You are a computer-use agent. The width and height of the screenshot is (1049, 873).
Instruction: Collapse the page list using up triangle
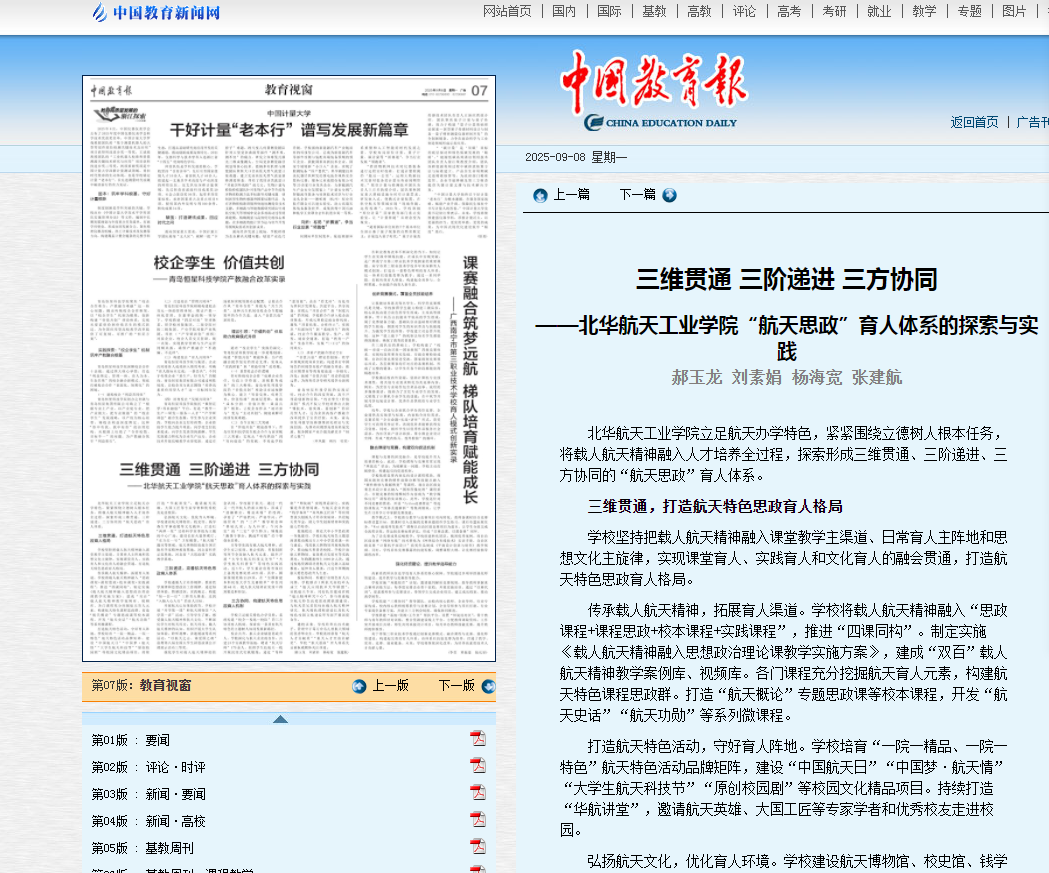click(x=280, y=719)
